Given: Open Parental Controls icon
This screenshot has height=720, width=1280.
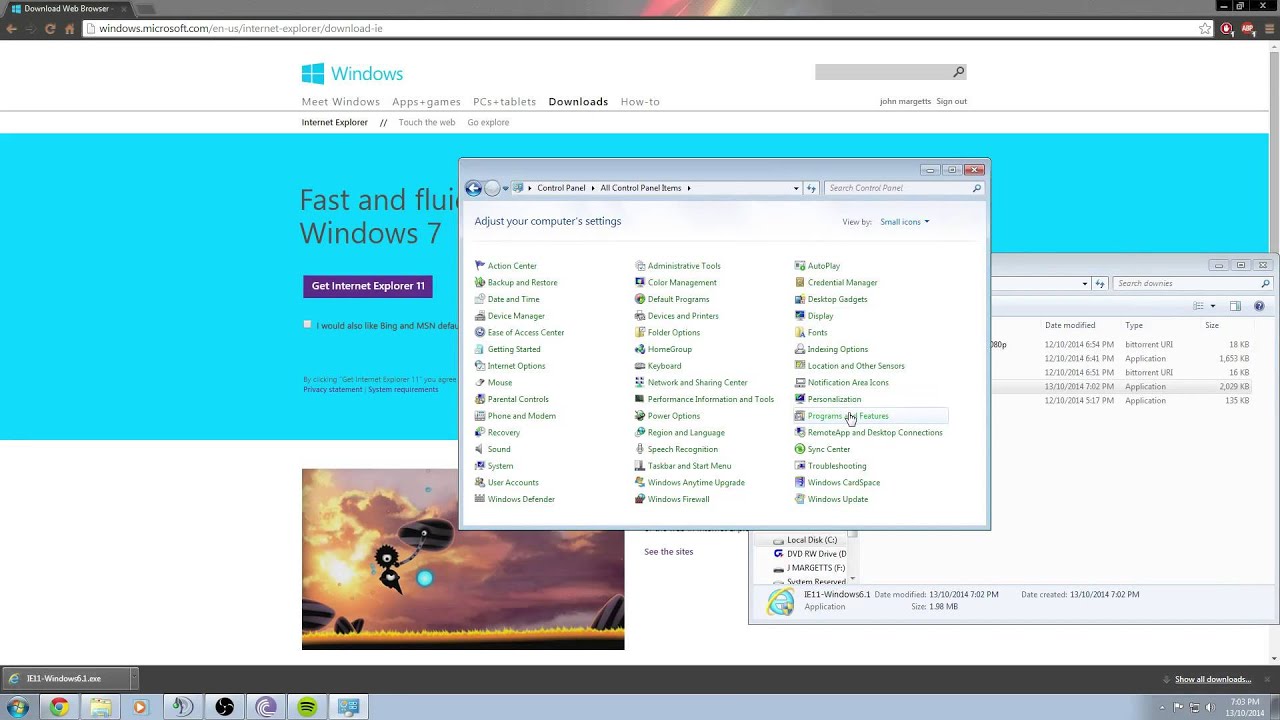Looking at the screenshot, I should 480,399.
